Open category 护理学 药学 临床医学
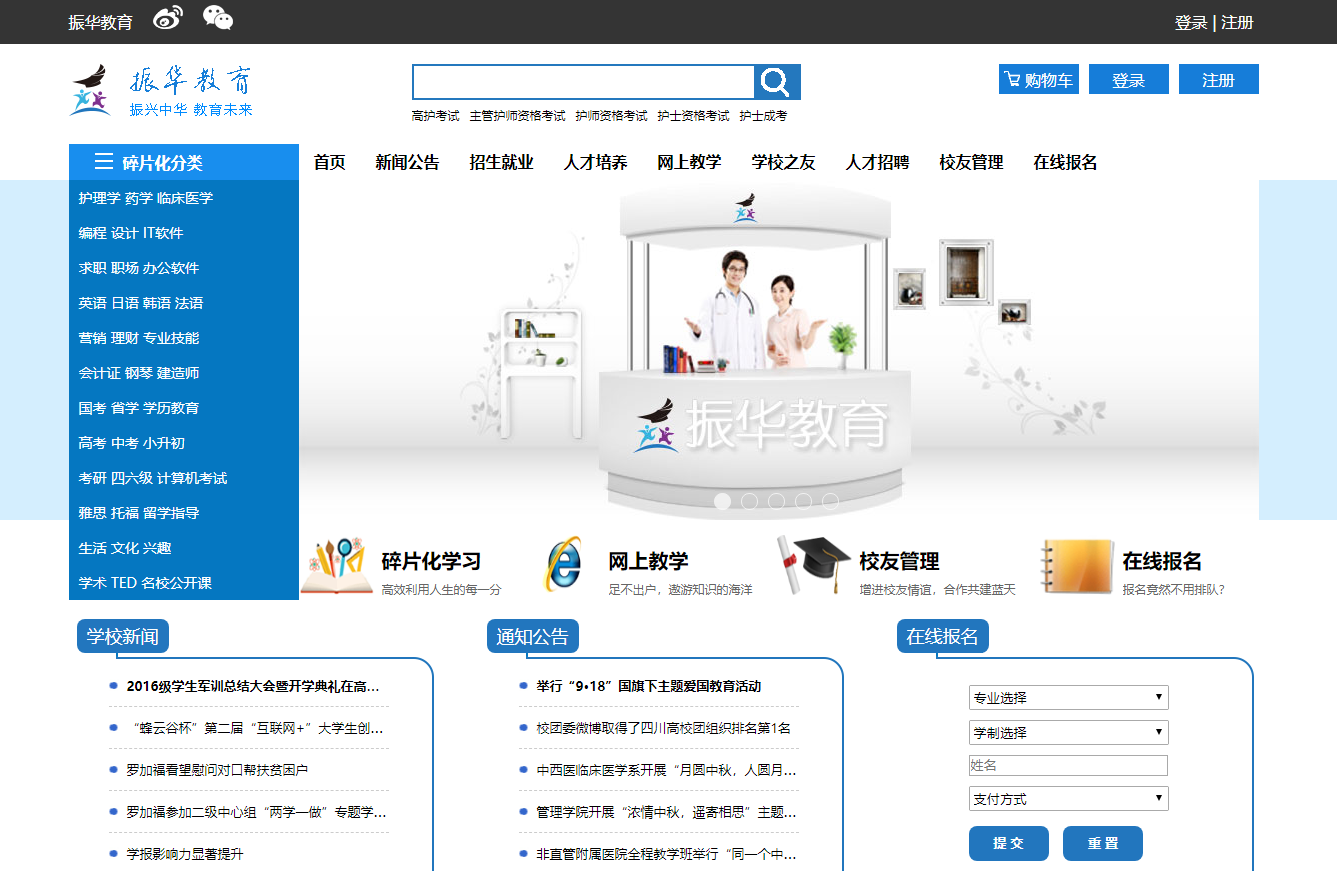1337x871 pixels. pyautogui.click(x=184, y=198)
